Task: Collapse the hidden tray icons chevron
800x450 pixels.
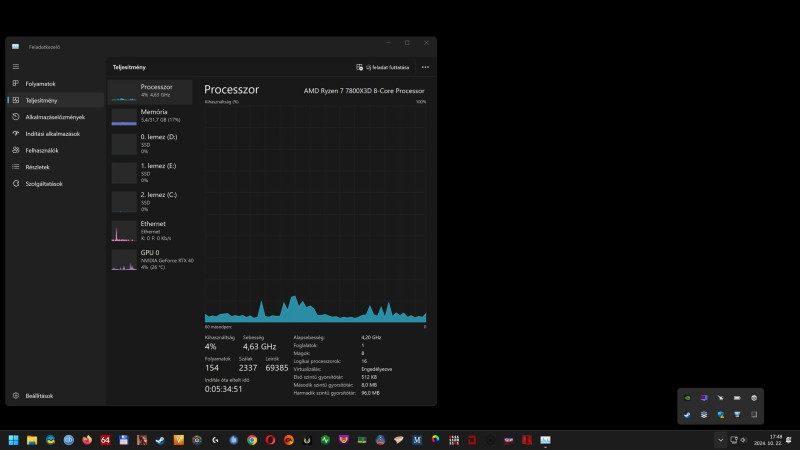Action: [720, 440]
